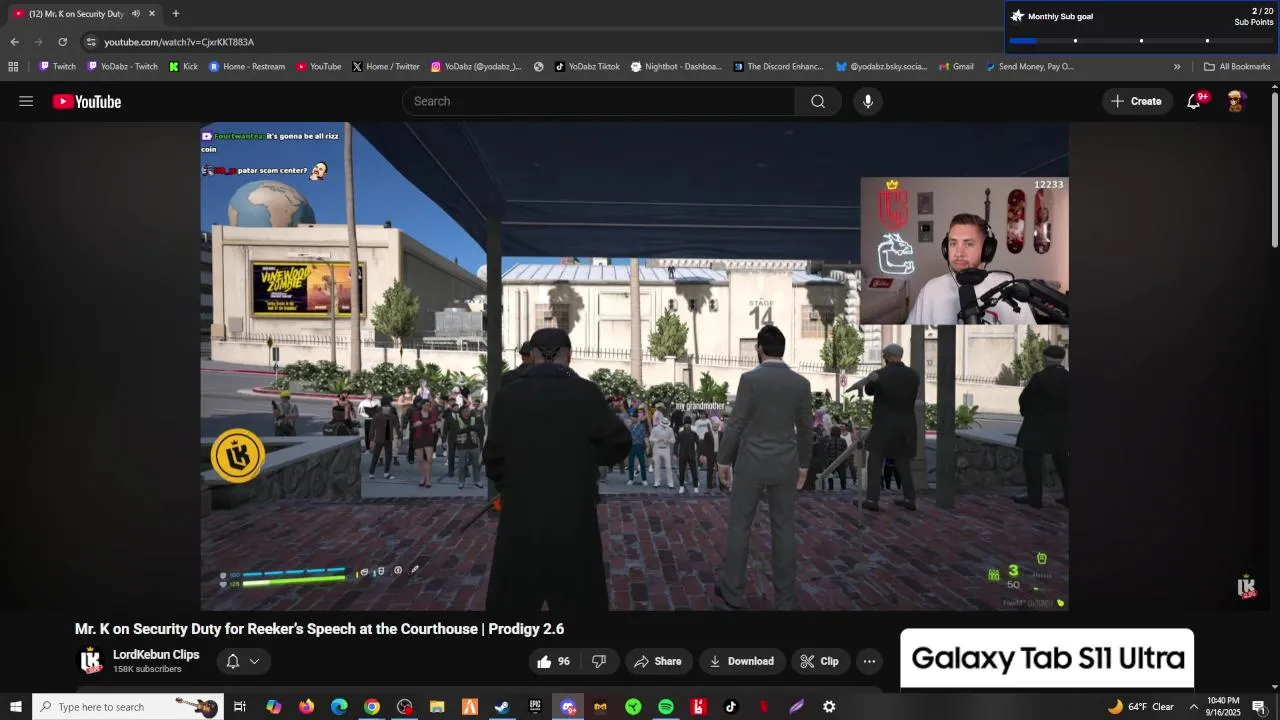The width and height of the screenshot is (1280, 720).
Task: Click the Clip button
Action: [819, 661]
